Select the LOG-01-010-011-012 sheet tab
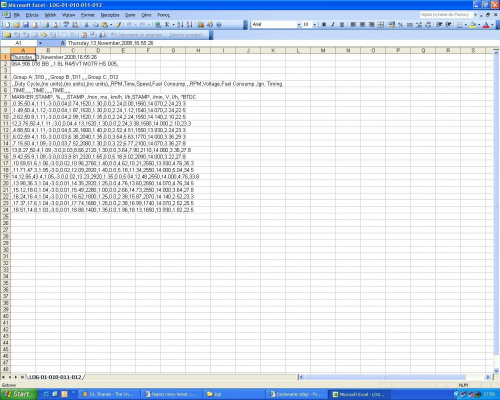500x400 pixels. coord(55,377)
